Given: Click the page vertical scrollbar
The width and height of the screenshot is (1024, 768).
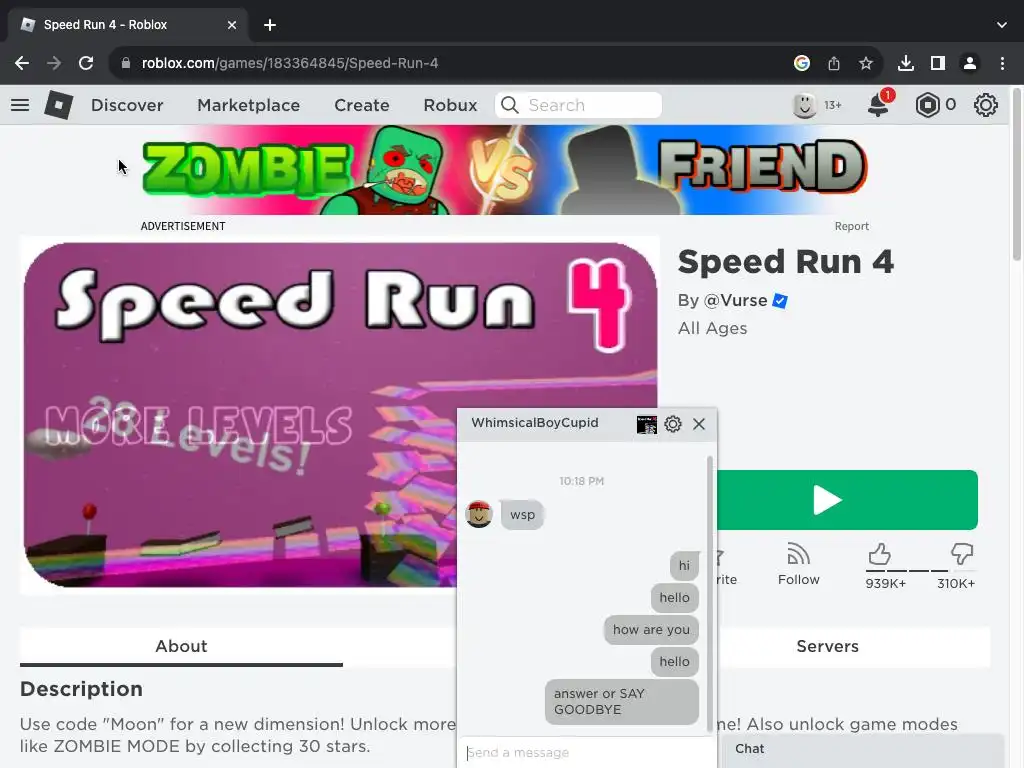Looking at the screenshot, I should (1016, 176).
